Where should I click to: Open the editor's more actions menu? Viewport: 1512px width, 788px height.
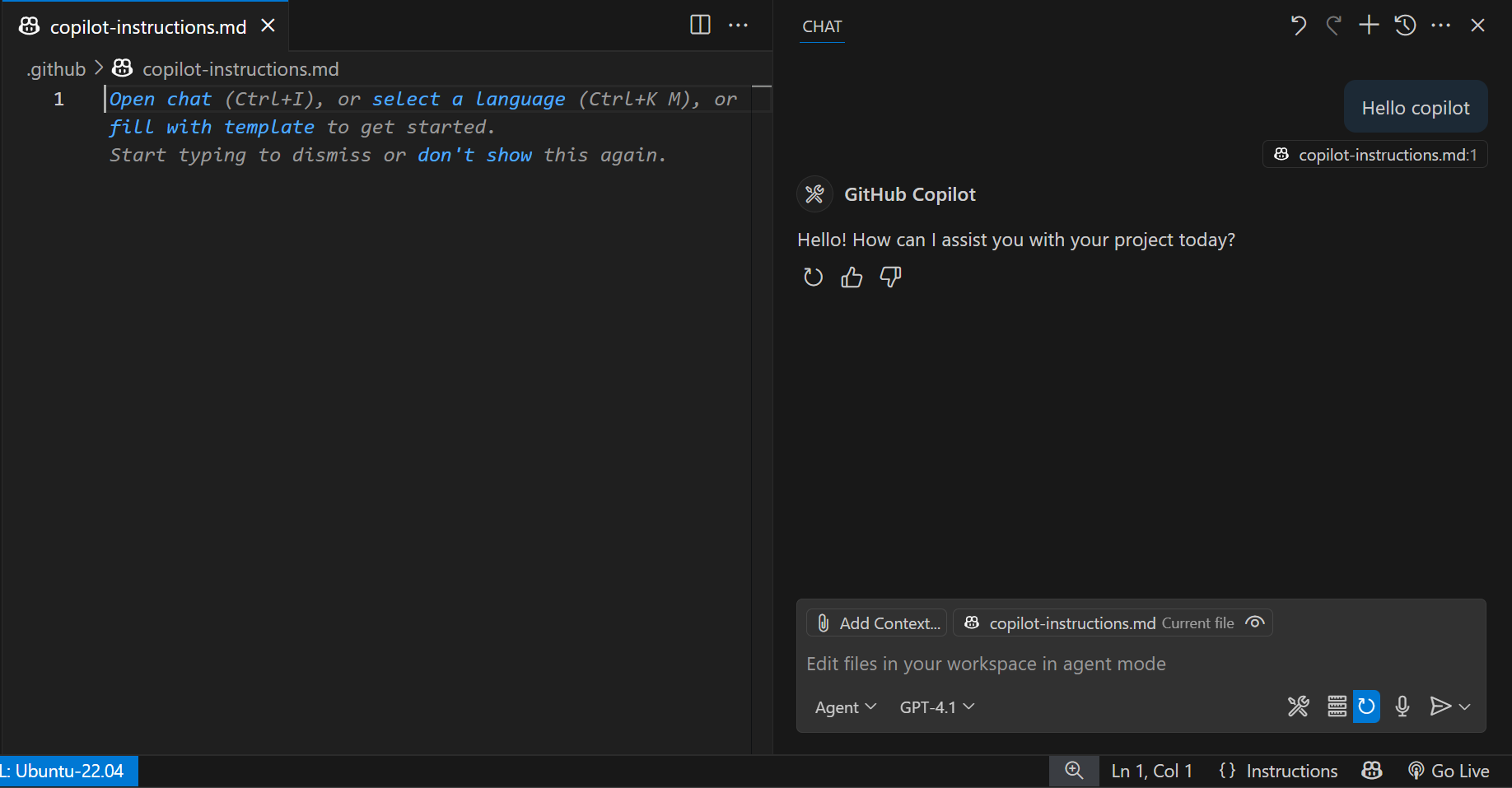738,25
